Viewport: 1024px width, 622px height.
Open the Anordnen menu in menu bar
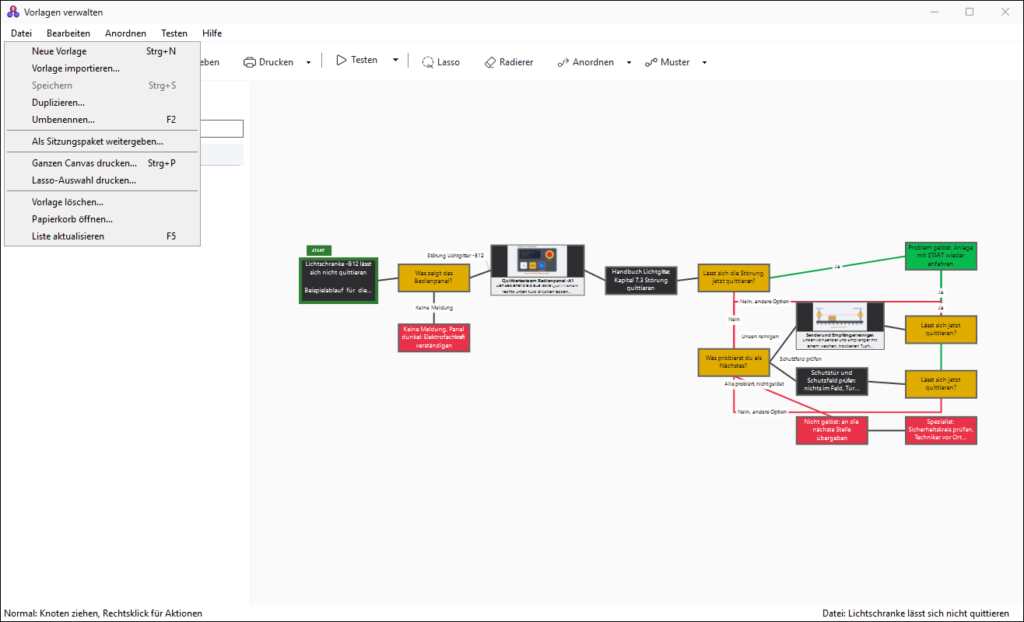pos(125,33)
